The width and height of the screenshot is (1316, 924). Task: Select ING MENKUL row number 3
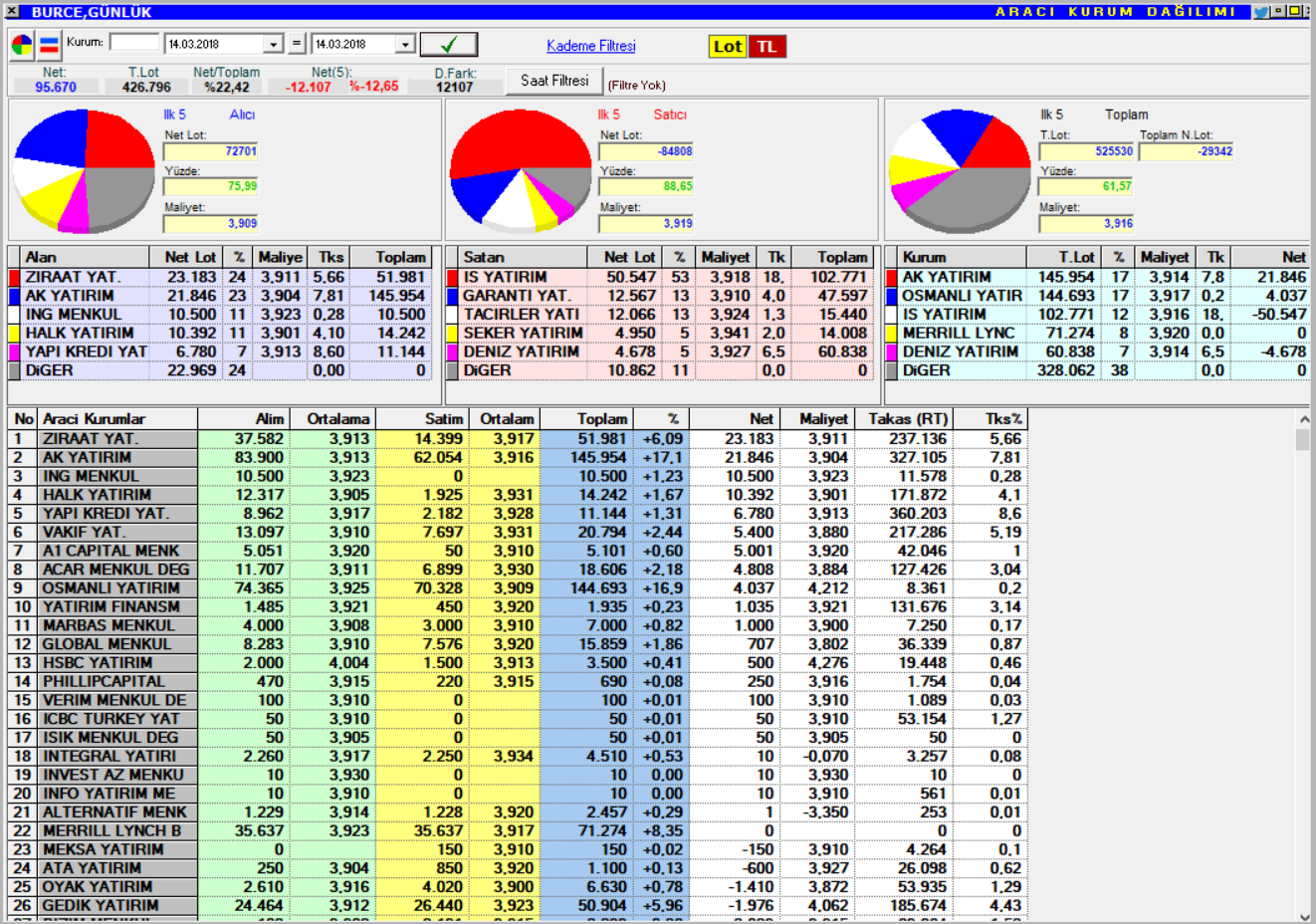click(517, 476)
